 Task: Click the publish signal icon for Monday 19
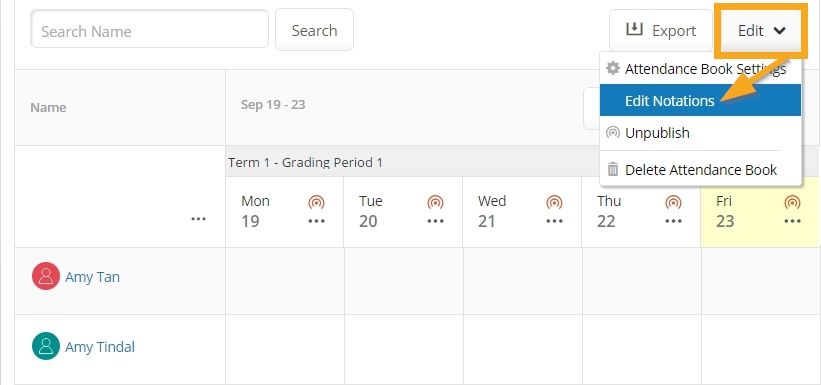(x=316, y=202)
